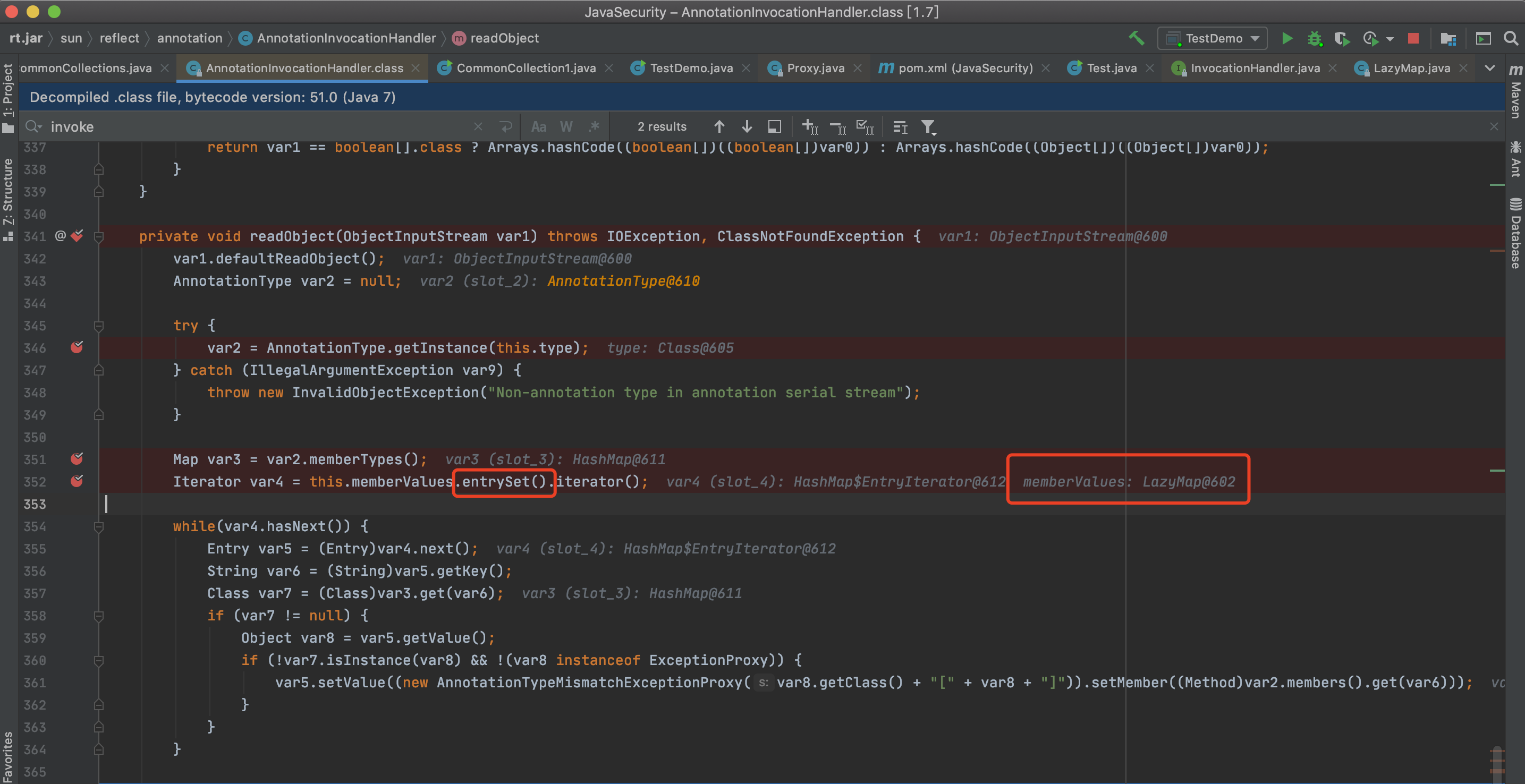Show hidden editor tabs chevron

[1489, 68]
